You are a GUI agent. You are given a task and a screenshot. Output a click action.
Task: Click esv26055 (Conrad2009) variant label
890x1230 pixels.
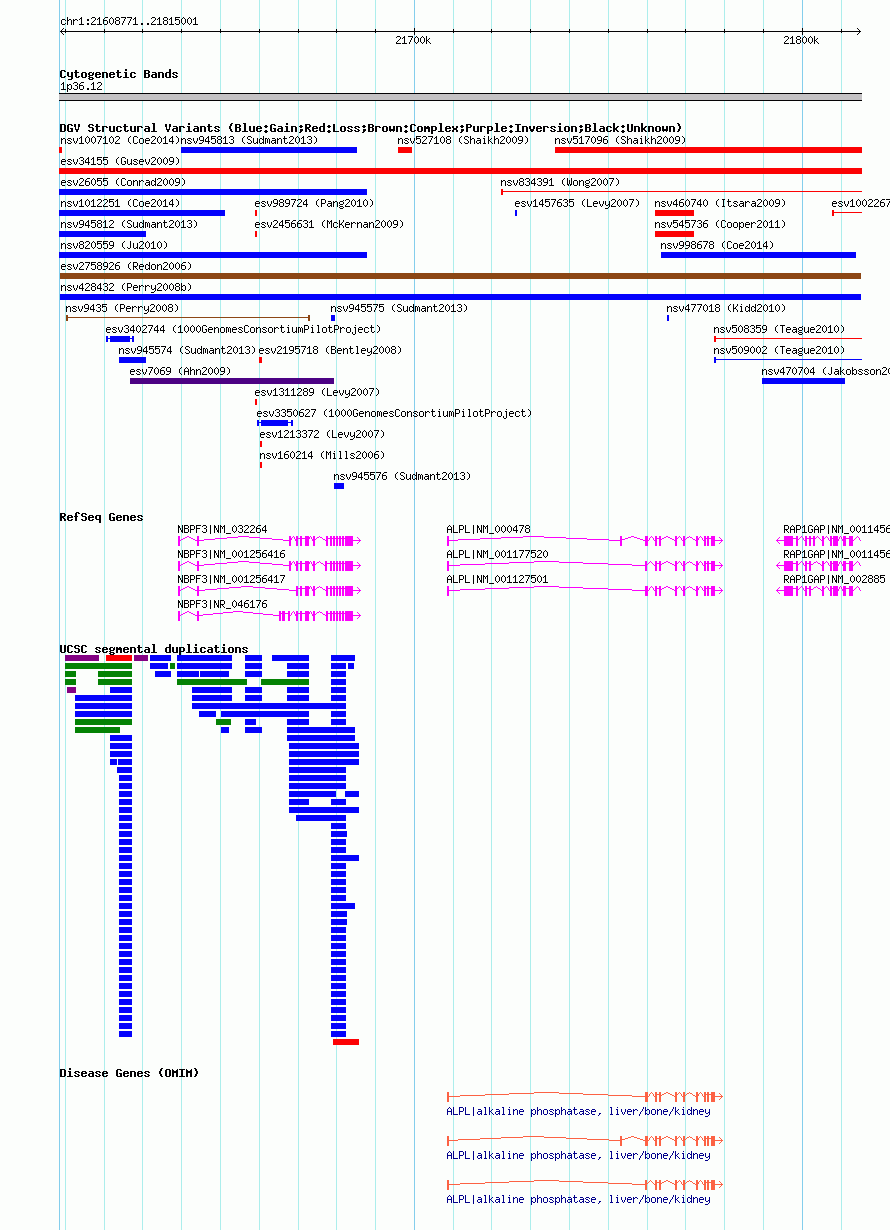click(x=123, y=182)
